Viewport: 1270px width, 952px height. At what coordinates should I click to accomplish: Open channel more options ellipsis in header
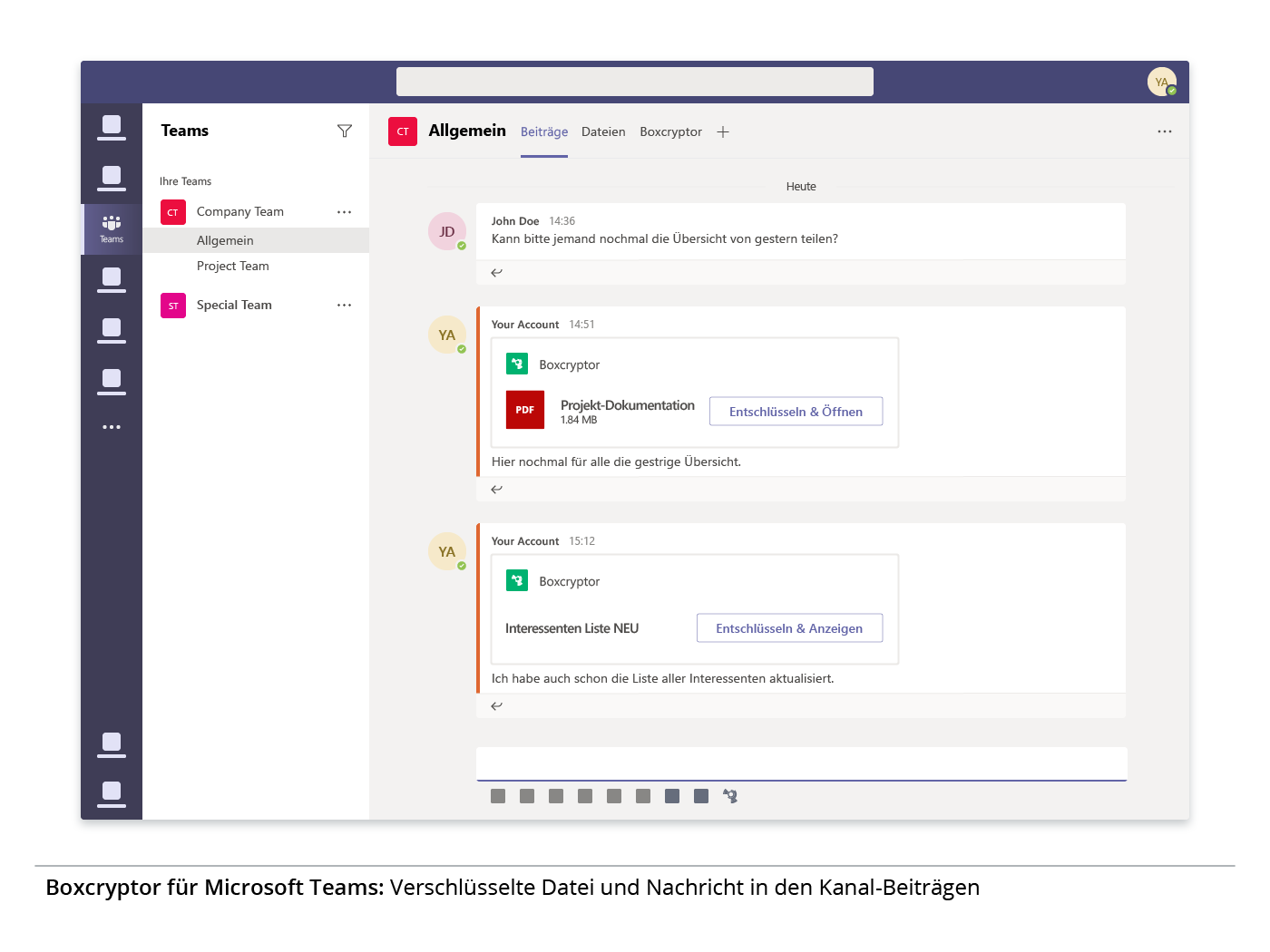(x=1165, y=131)
